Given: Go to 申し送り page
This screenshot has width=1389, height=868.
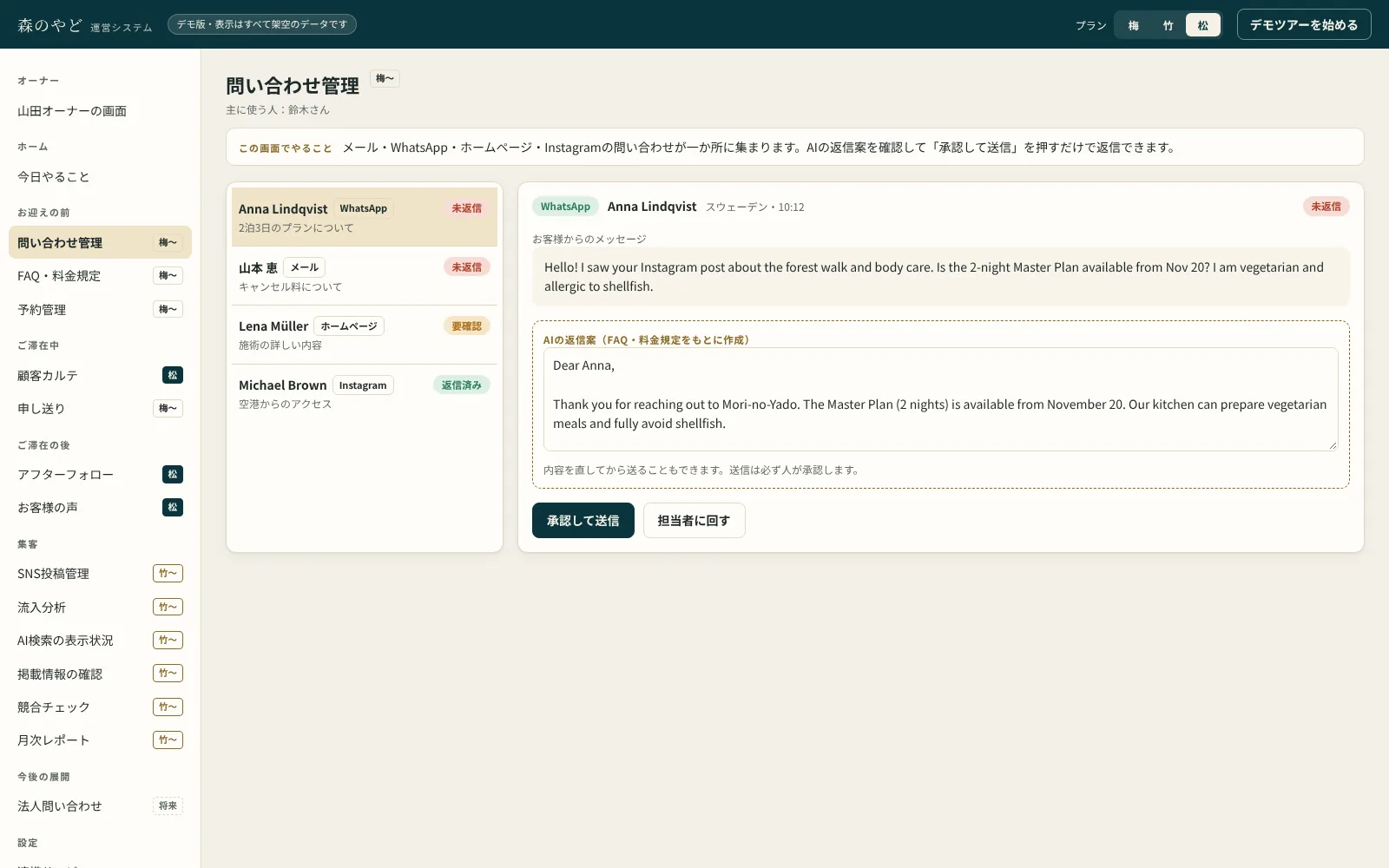Looking at the screenshot, I should pyautogui.click(x=100, y=408).
